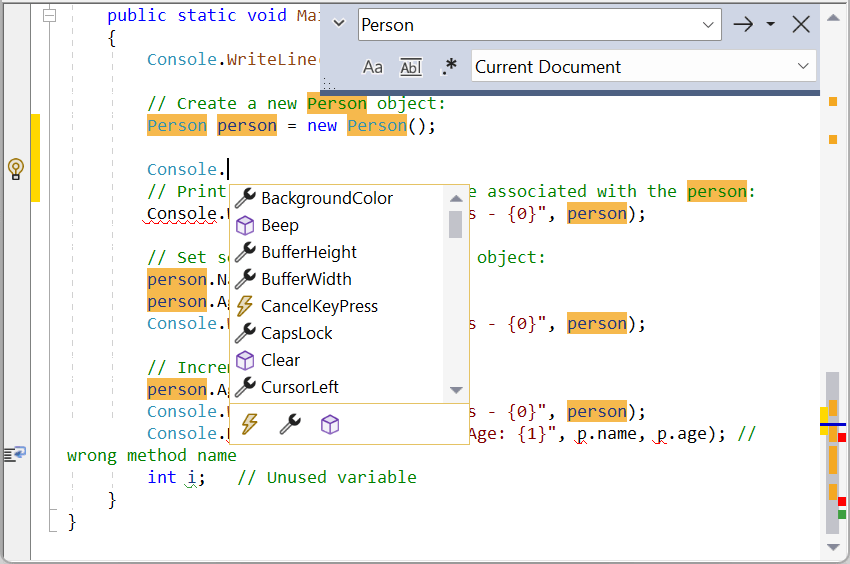This screenshot has height=564, width=850.
Task: Close the Find panel
Action: tap(801, 24)
